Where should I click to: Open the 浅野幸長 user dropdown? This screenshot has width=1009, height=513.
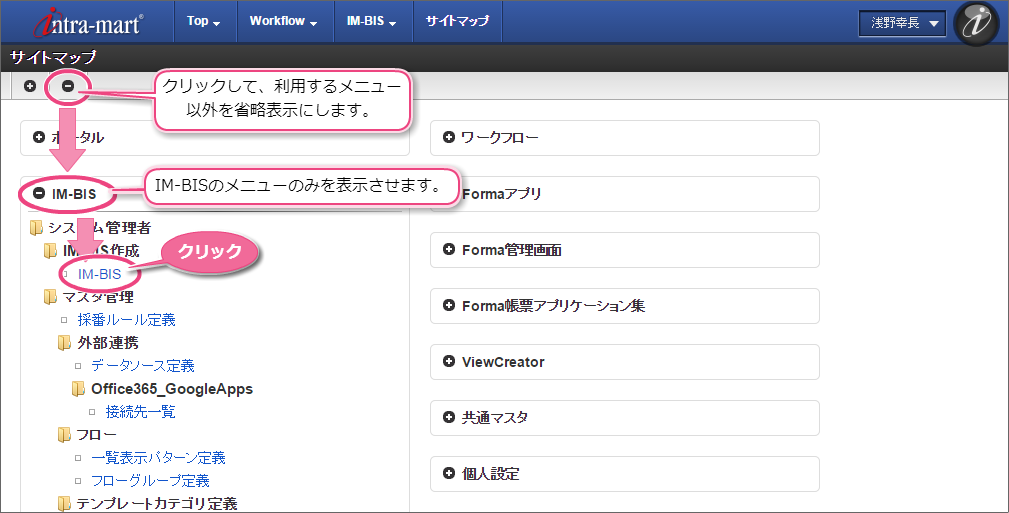coord(902,23)
